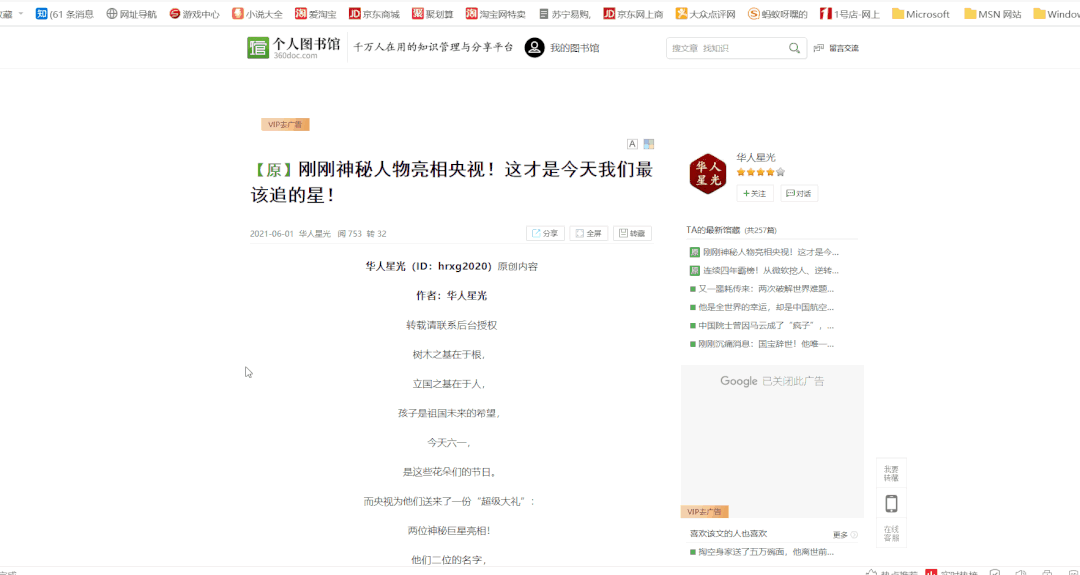Screen dimensions: 1080x575
Task: Expand the 收藏 favorites dropdown arrow
Action: (20, 14)
